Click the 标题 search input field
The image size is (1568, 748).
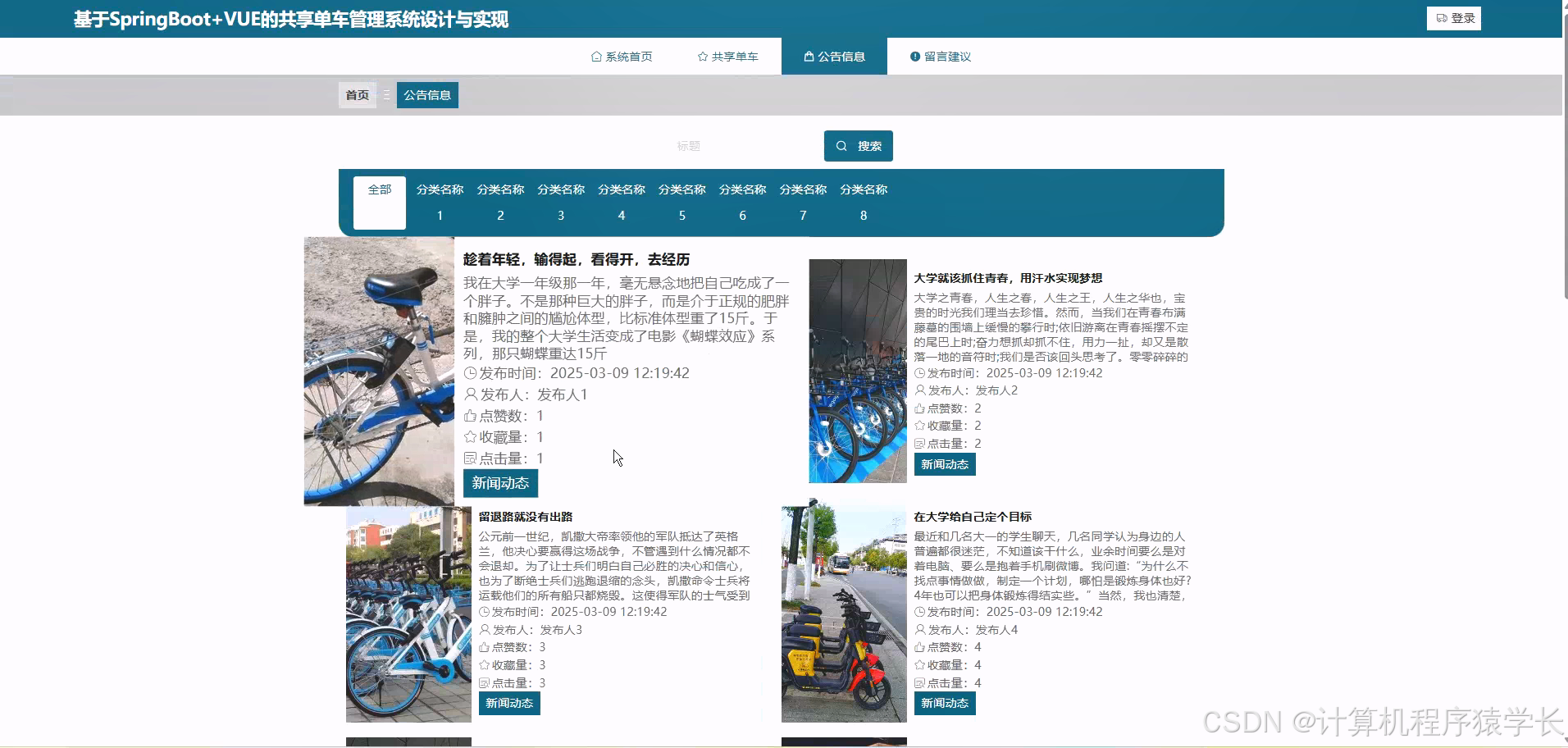738,145
